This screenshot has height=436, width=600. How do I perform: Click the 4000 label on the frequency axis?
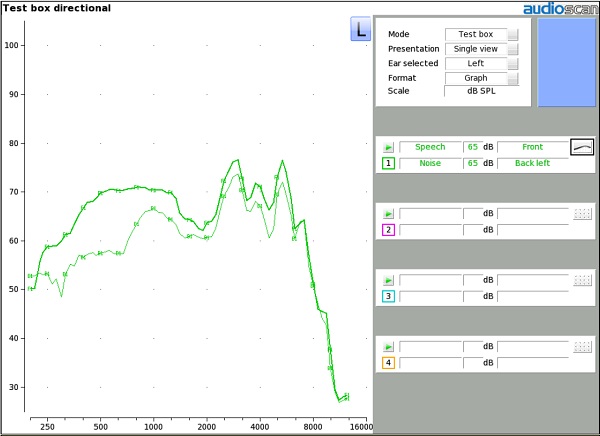260,427
